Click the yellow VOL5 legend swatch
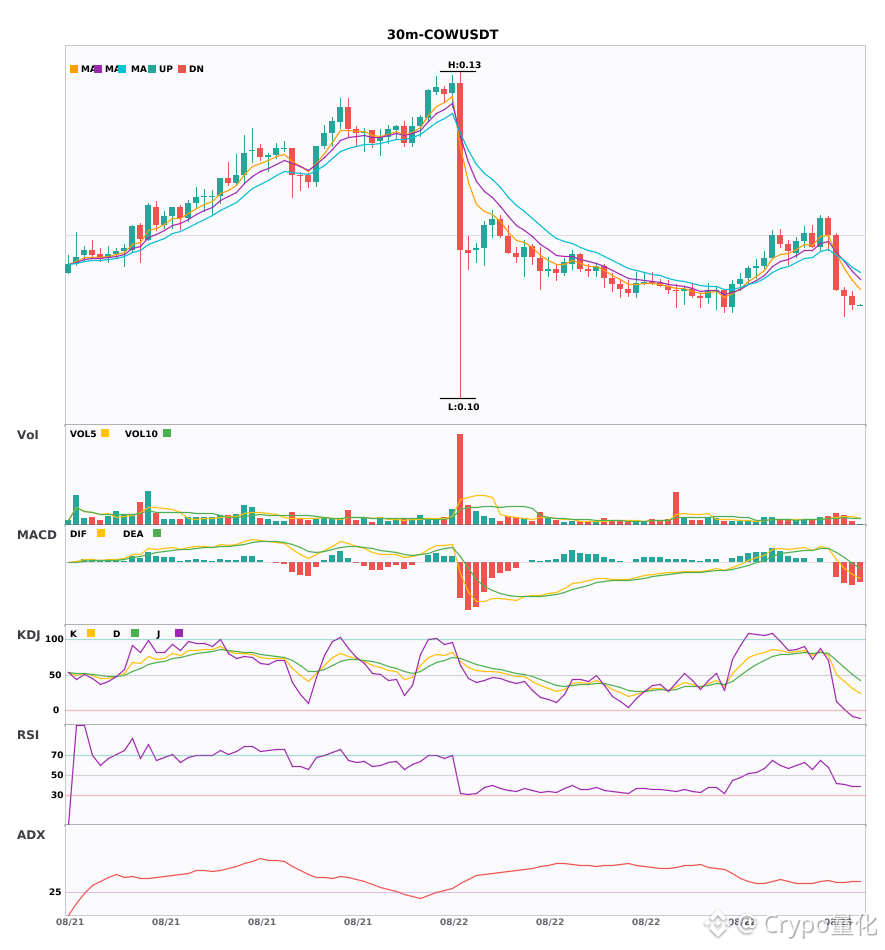Screen dimensions: 885x950 (105, 433)
